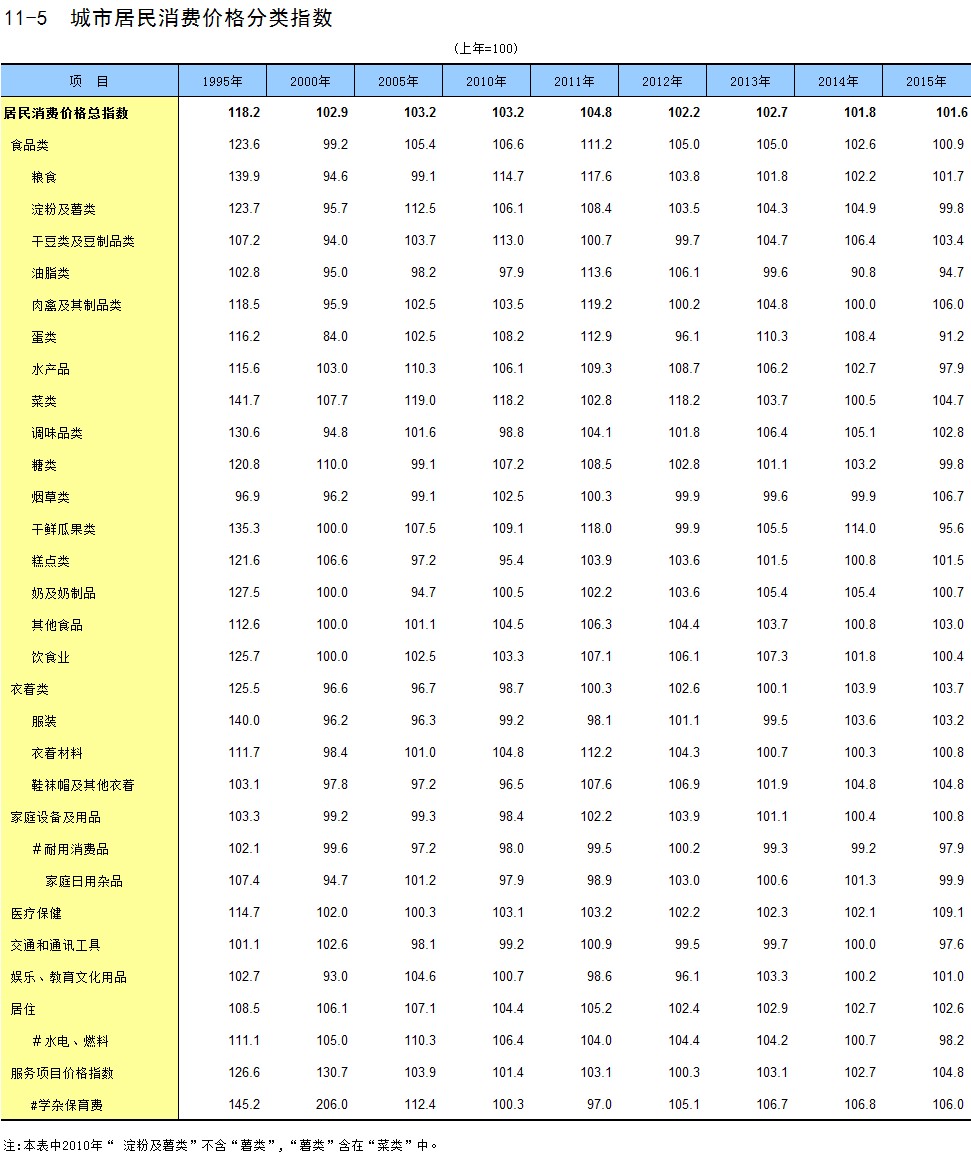Screen dimensions: 971x1153
Task: Click the 粮食 row label
Action: click(x=44, y=177)
